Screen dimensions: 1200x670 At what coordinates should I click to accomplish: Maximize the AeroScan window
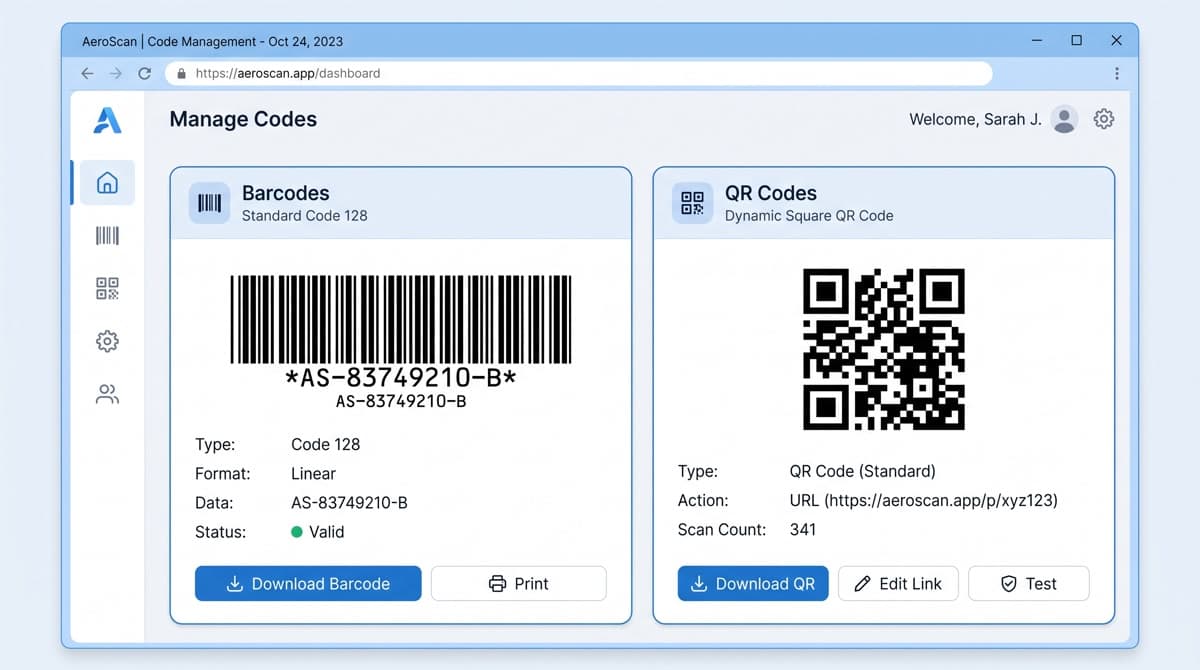pos(1076,41)
